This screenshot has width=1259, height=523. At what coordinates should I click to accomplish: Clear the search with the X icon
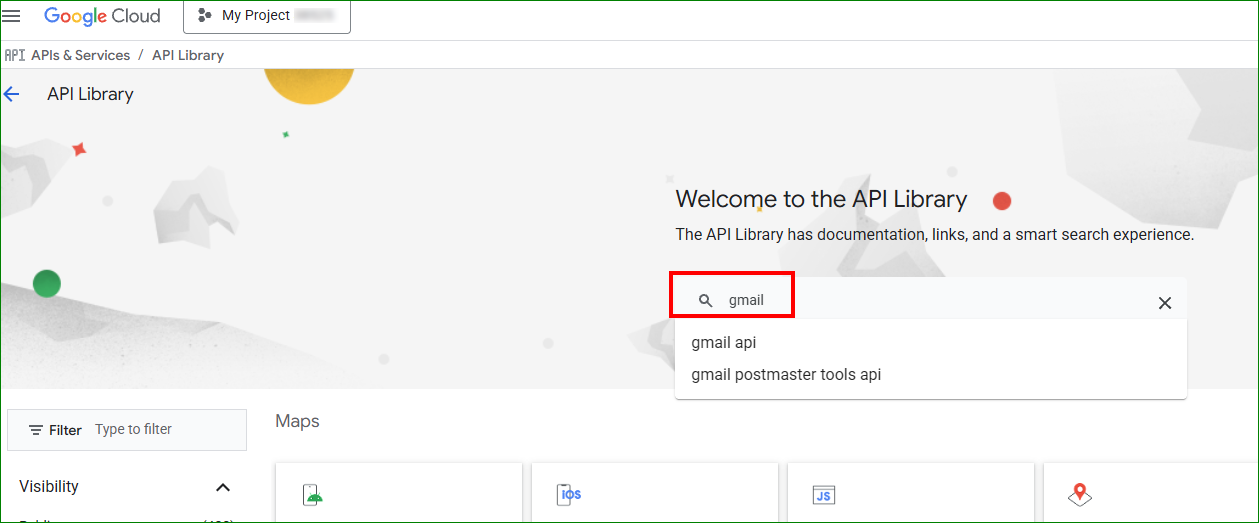1164,303
